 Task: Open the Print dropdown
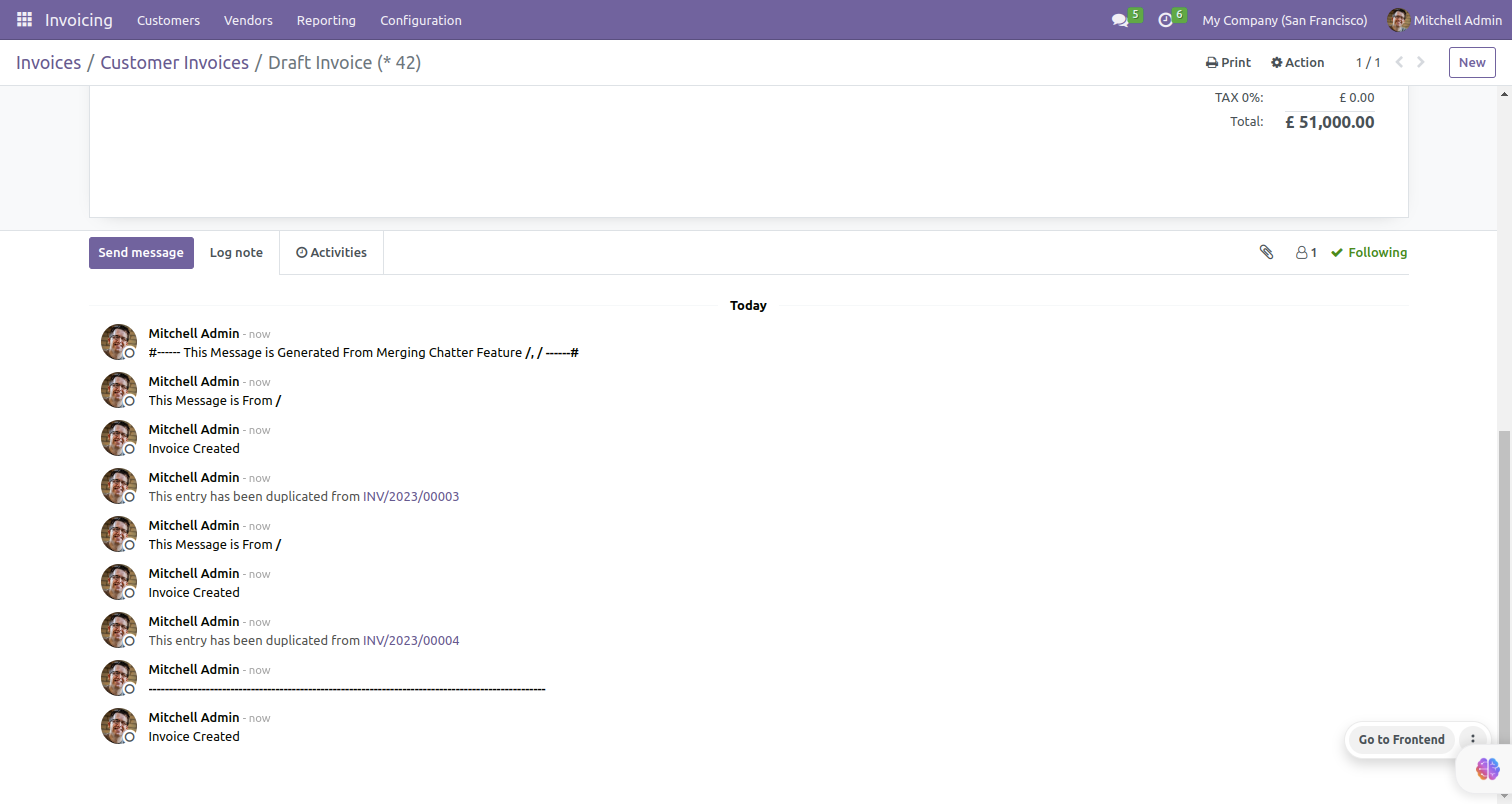pos(1228,62)
